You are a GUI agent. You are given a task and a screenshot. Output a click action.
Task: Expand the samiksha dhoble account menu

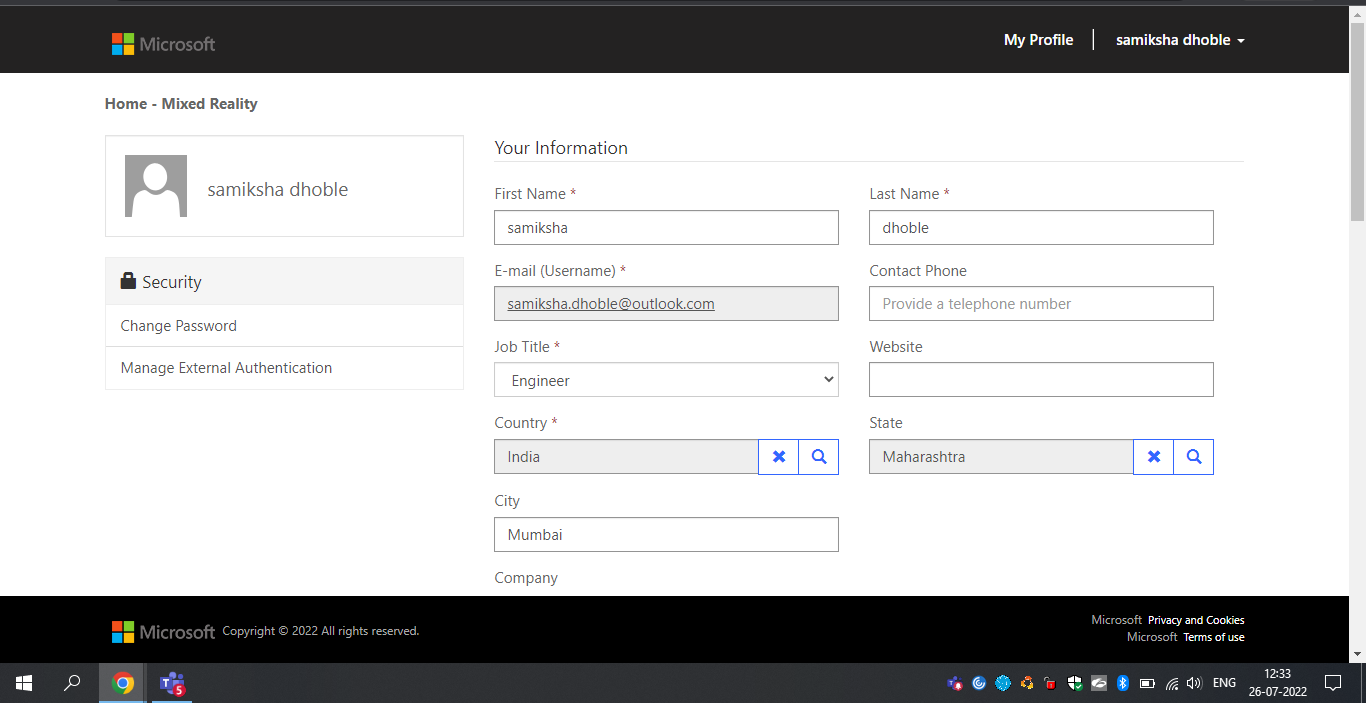(x=1180, y=40)
